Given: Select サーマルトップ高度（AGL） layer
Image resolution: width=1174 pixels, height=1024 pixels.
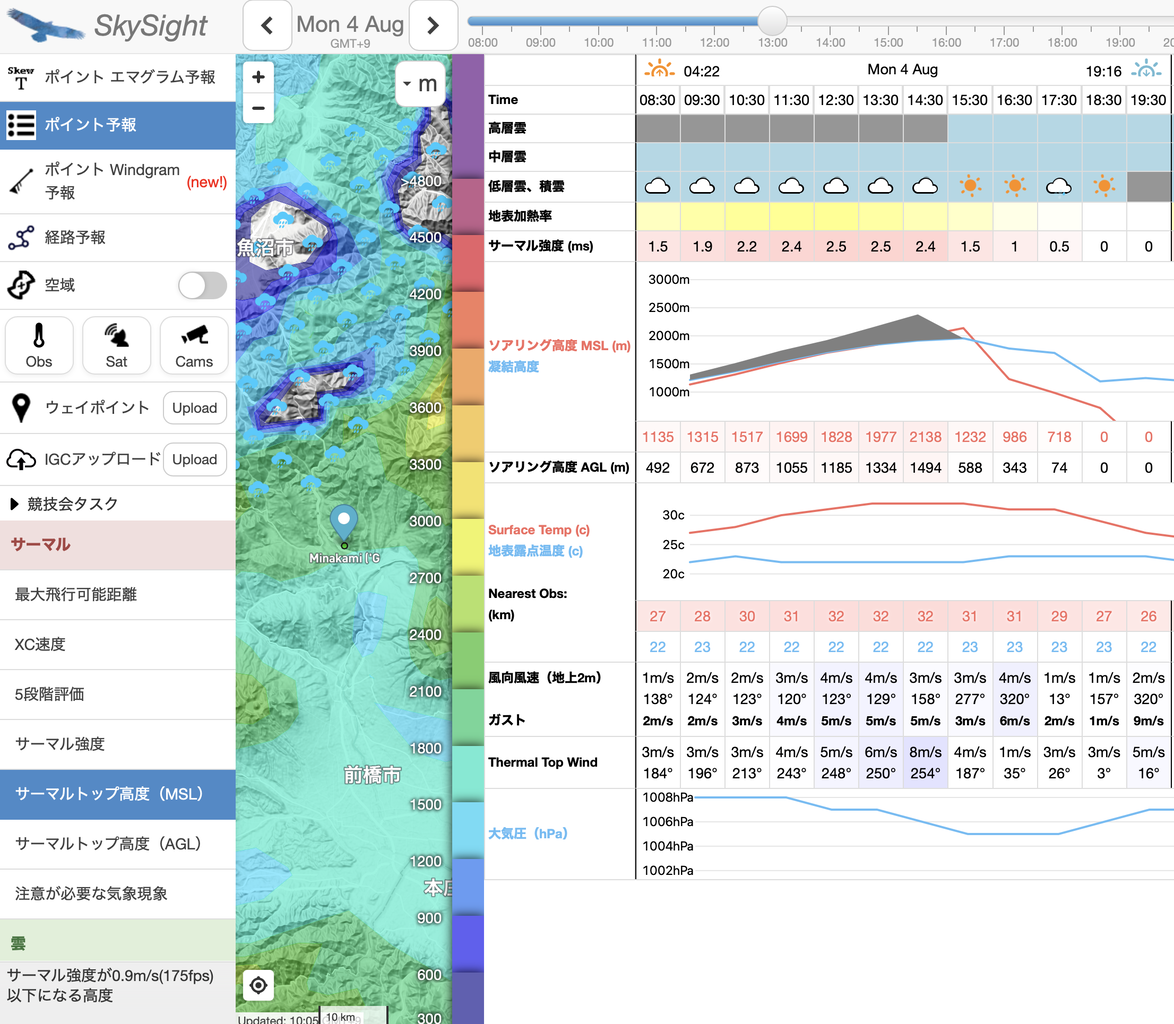Looking at the screenshot, I should pos(118,844).
